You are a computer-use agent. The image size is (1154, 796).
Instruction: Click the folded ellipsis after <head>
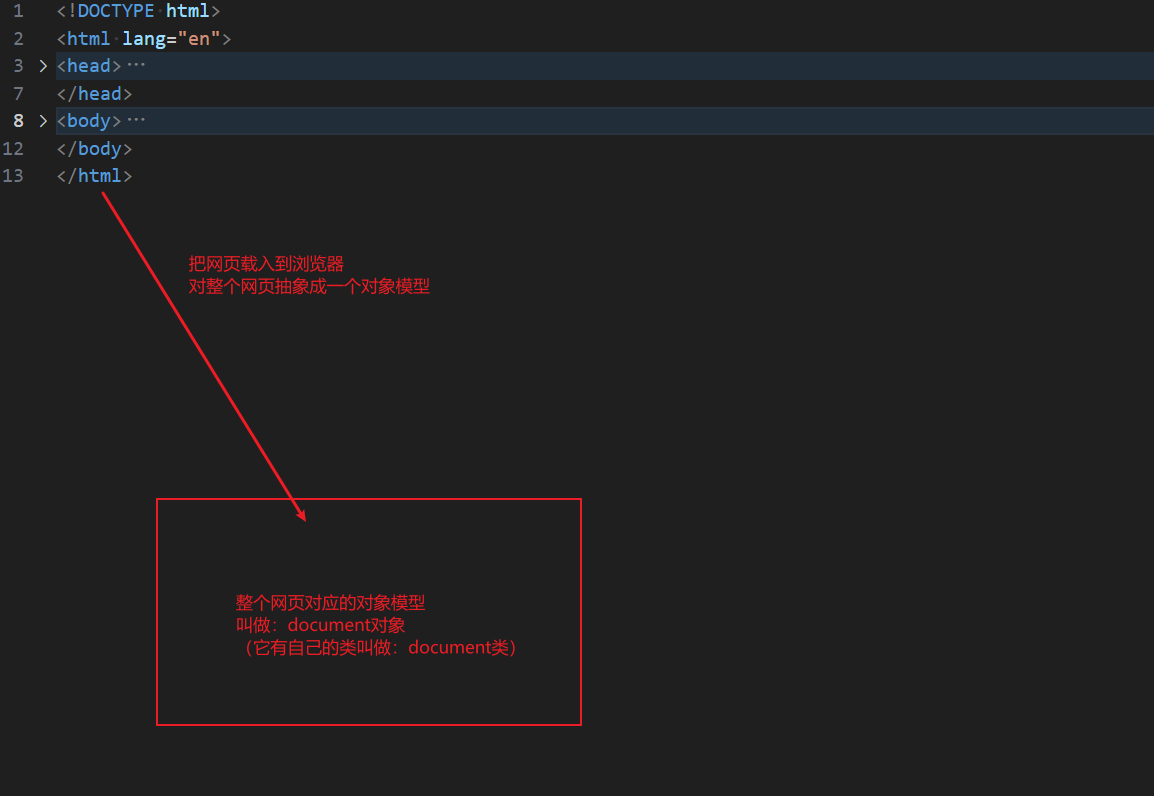(136, 65)
